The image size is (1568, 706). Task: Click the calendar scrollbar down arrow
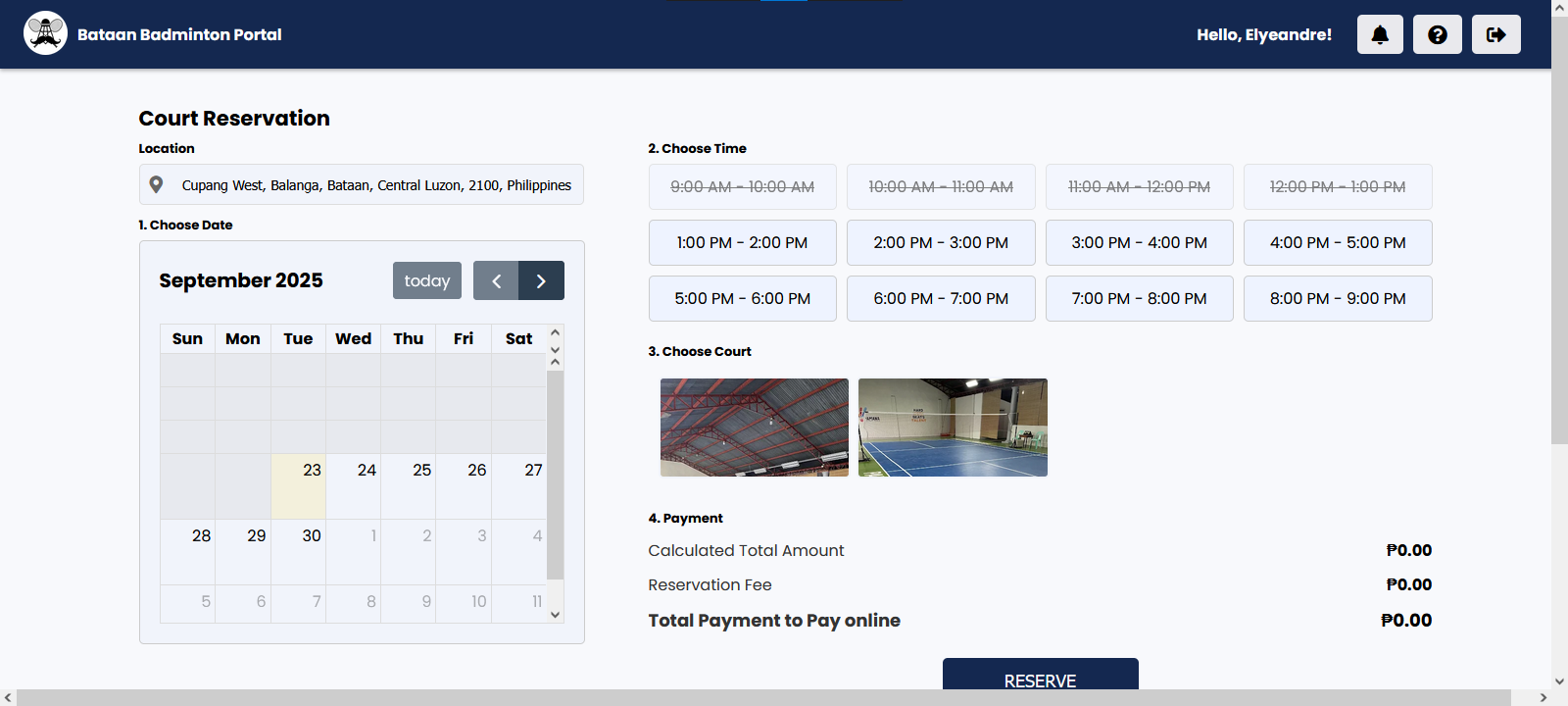click(555, 615)
